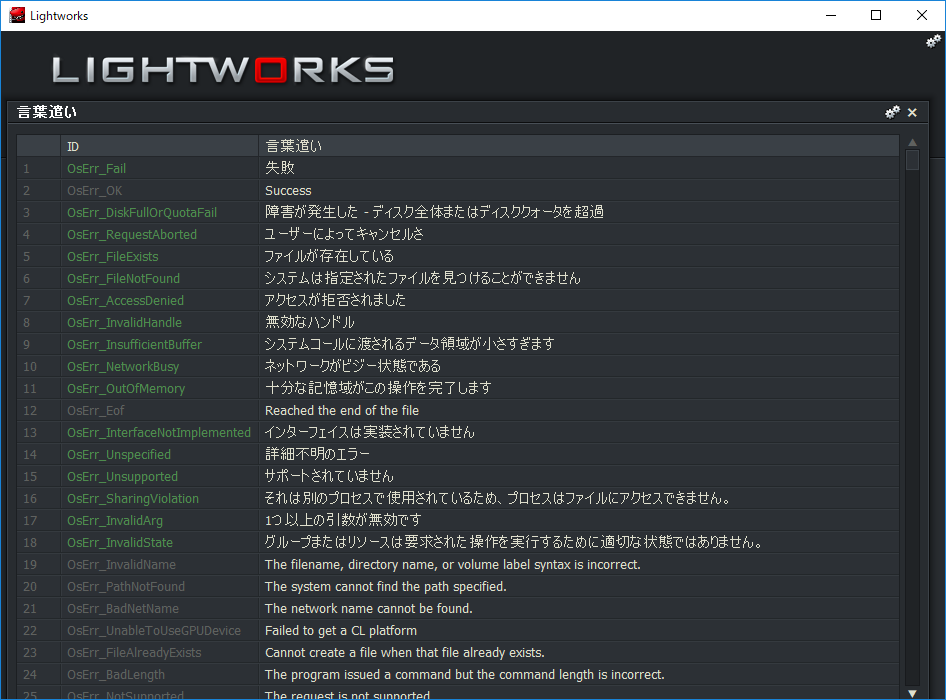The width and height of the screenshot is (946, 700).
Task: Select OsErr_PathNotFound entry
Action: 159,587
